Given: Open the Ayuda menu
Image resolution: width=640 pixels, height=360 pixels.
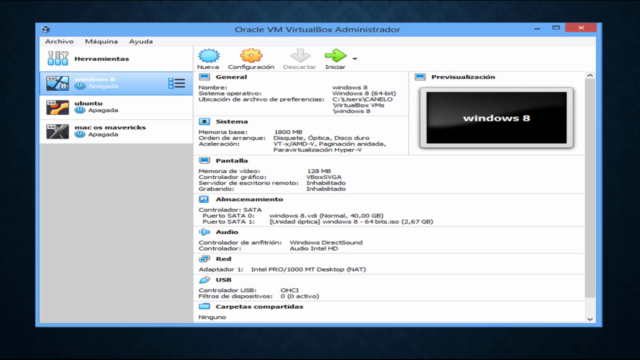Looking at the screenshot, I should [x=141, y=41].
